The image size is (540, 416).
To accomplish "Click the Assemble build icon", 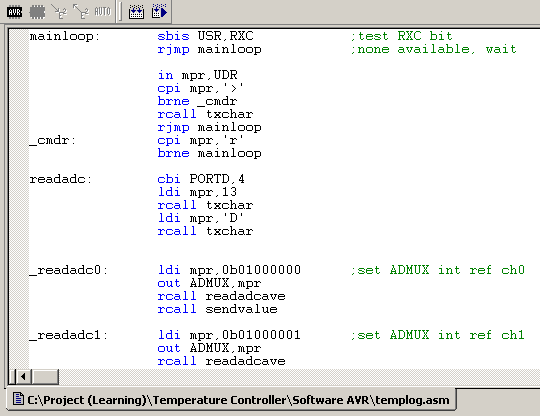I will point(136,12).
